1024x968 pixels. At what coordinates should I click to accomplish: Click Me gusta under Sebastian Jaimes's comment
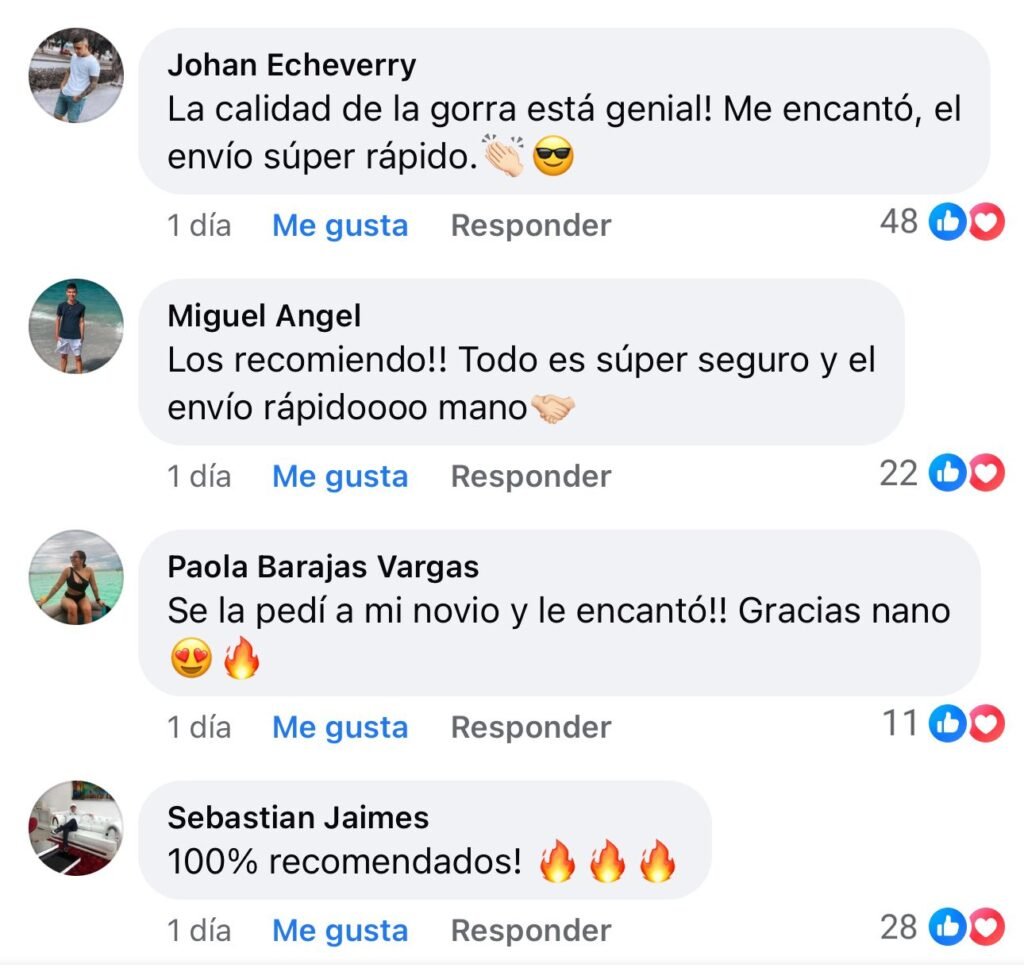(340, 931)
